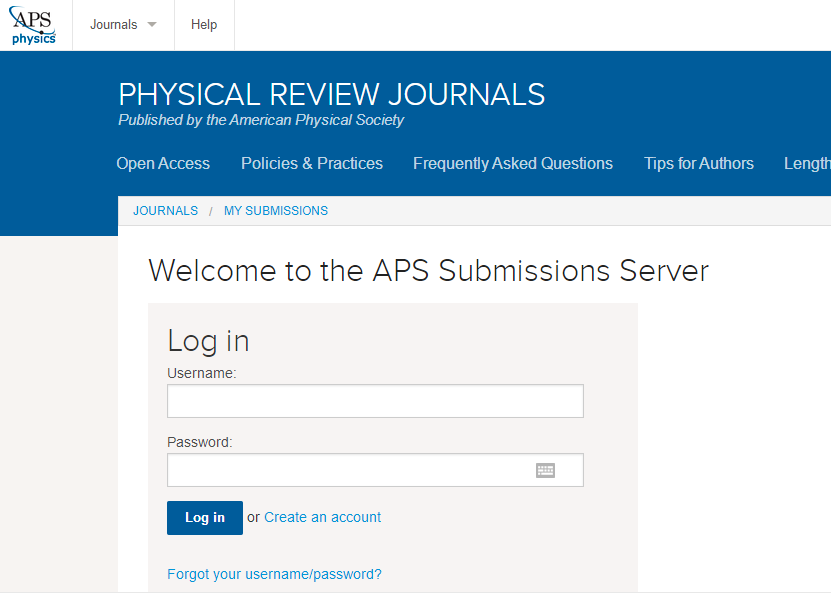831x593 pixels.
Task: Click the 'Published by the American Physical Society' subtitle
Action: 261,120
